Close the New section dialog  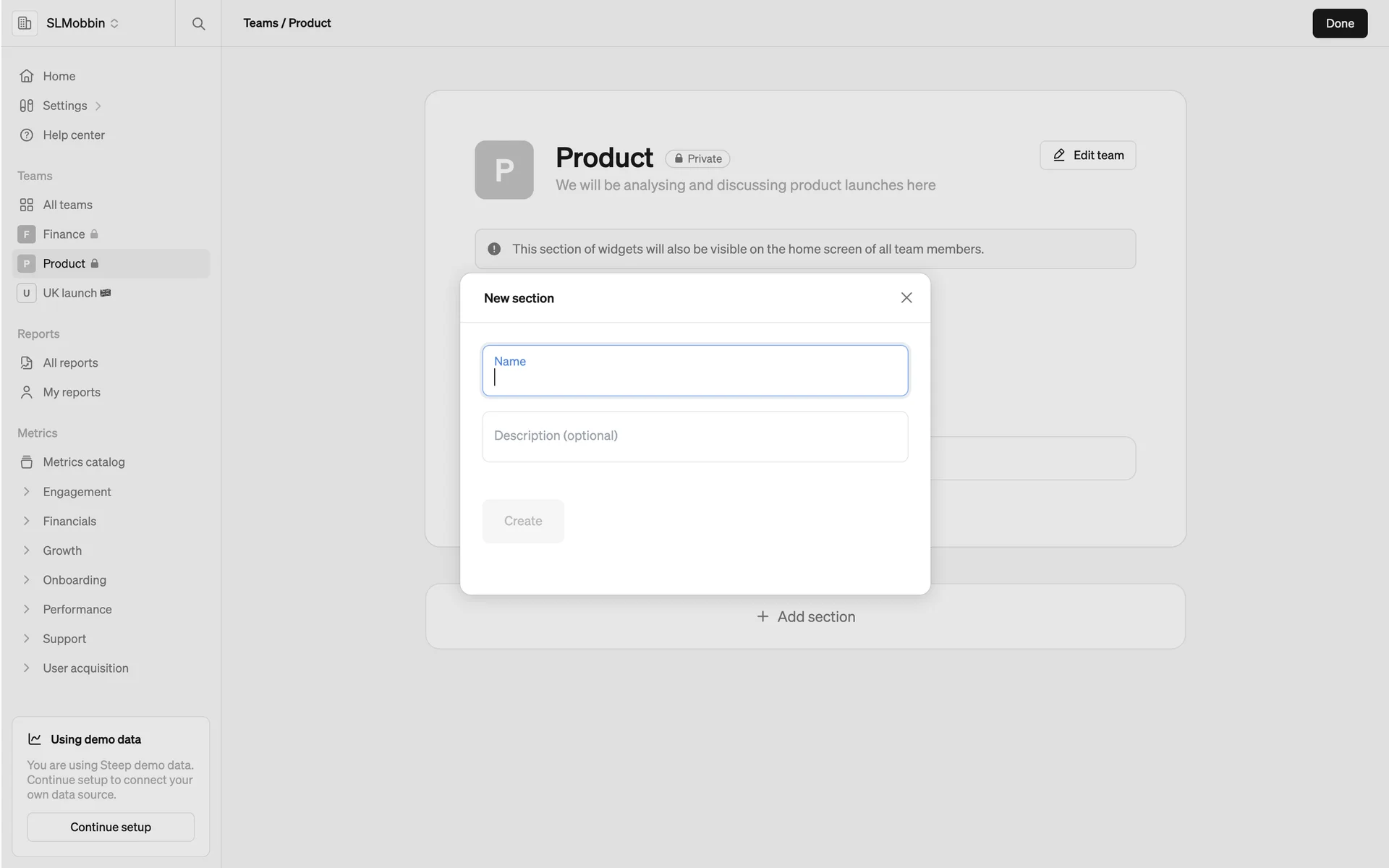tap(906, 298)
